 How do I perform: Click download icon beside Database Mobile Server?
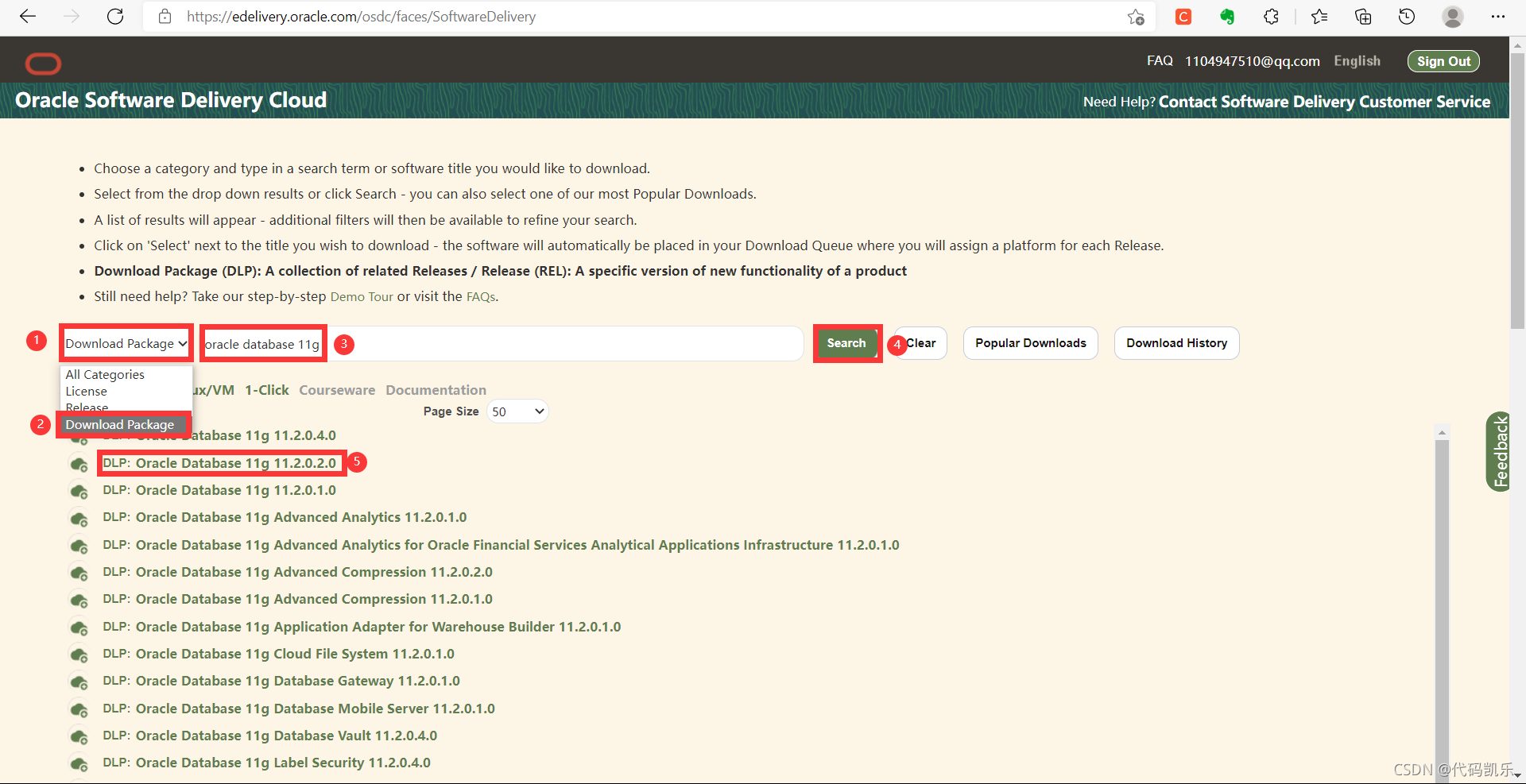coord(79,709)
